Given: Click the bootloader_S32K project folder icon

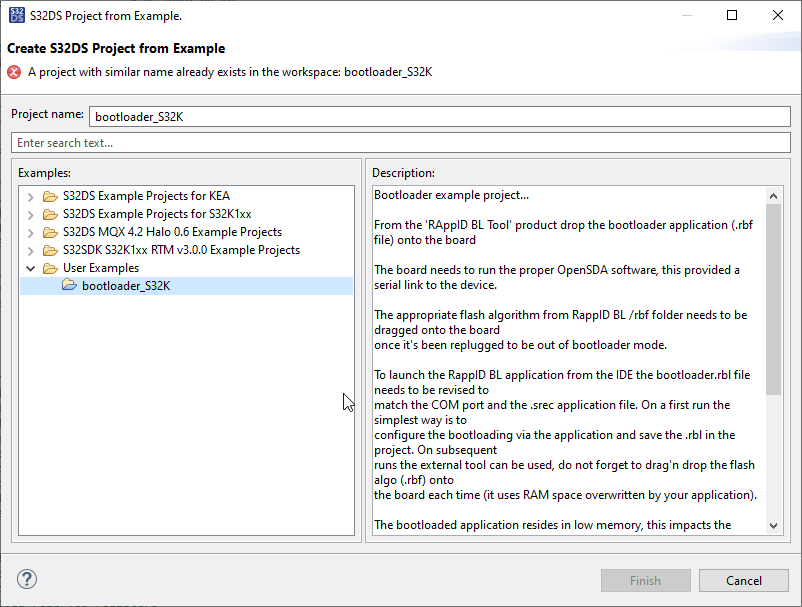Looking at the screenshot, I should click(x=69, y=286).
